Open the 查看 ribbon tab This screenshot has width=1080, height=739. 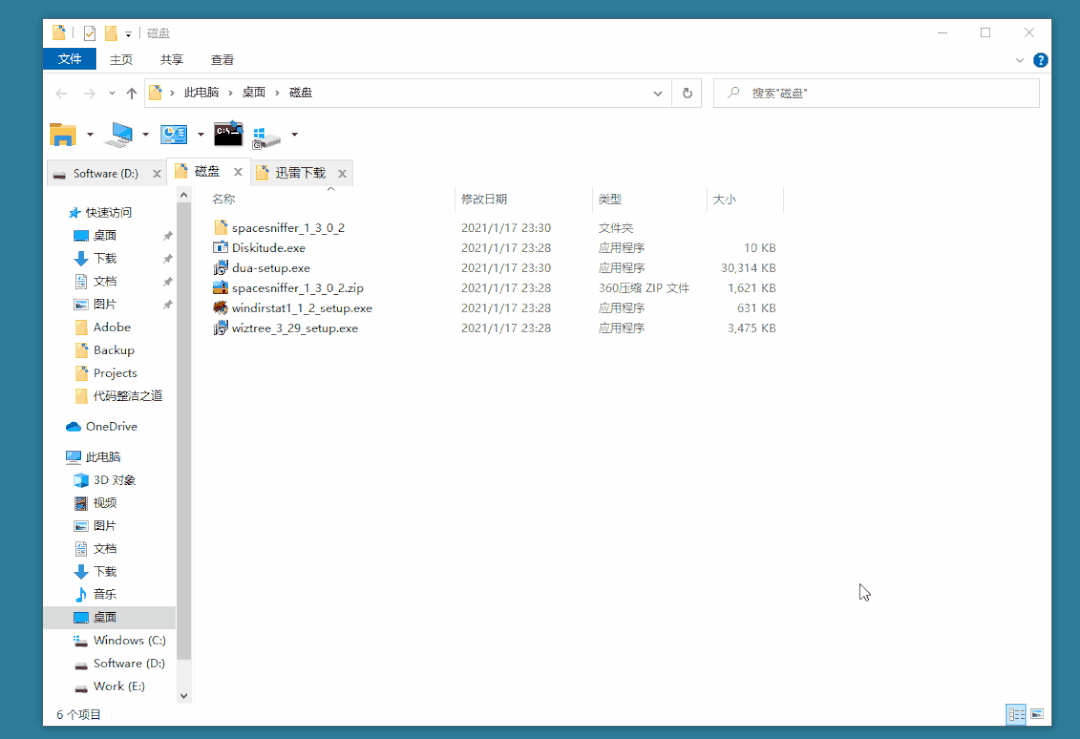tap(222, 60)
